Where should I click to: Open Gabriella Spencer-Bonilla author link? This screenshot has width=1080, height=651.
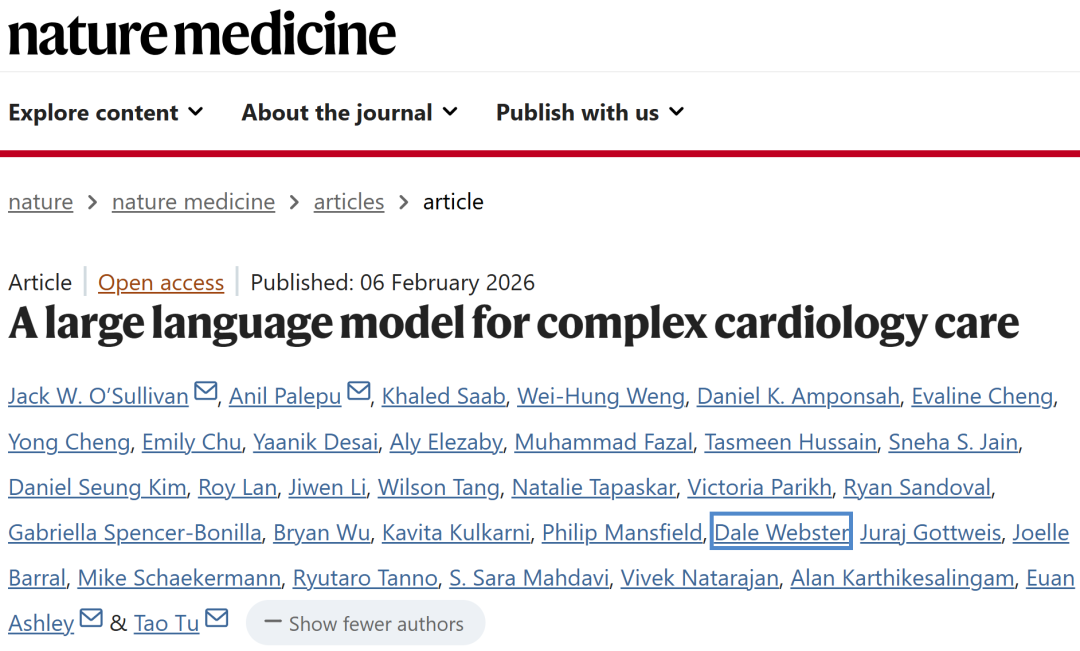pos(135,533)
